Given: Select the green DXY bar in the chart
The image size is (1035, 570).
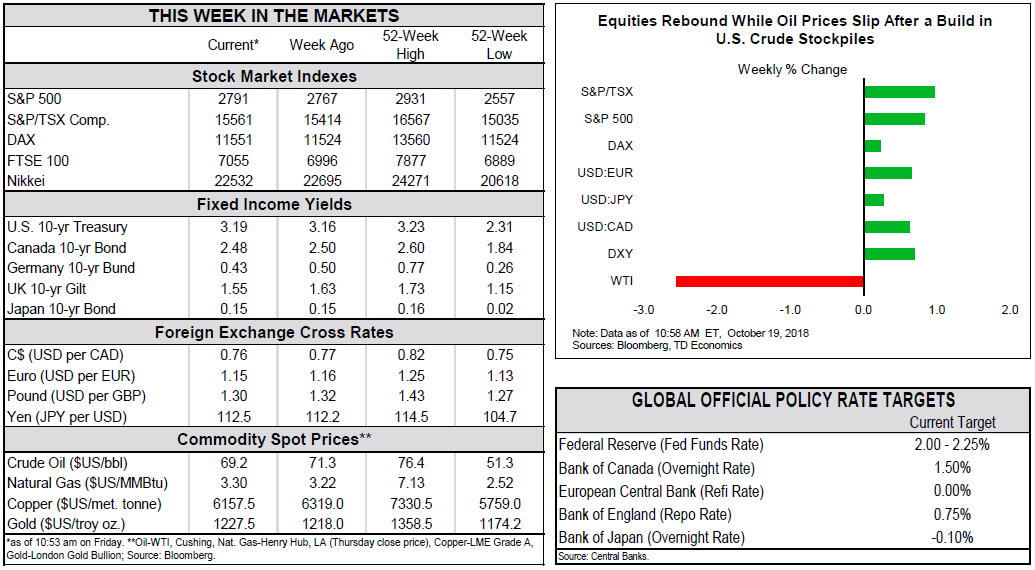Looking at the screenshot, I should [x=889, y=254].
